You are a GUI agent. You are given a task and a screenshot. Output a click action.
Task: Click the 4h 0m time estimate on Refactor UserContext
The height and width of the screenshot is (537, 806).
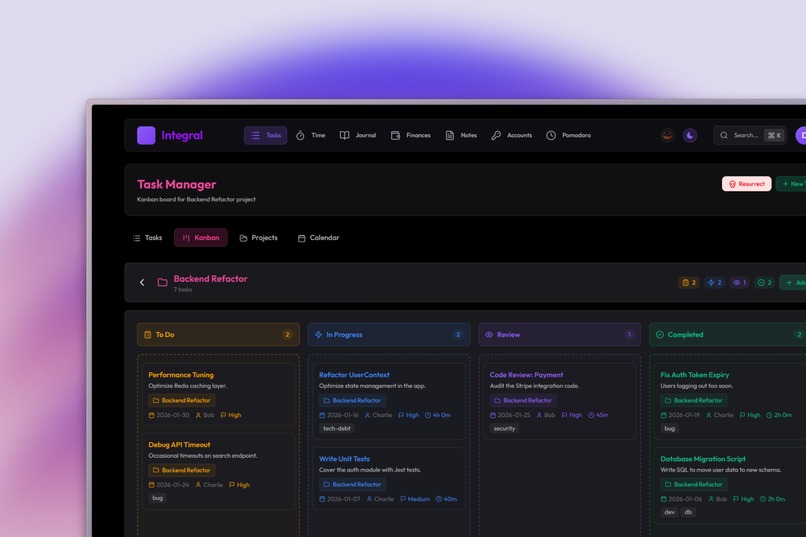[x=438, y=415]
